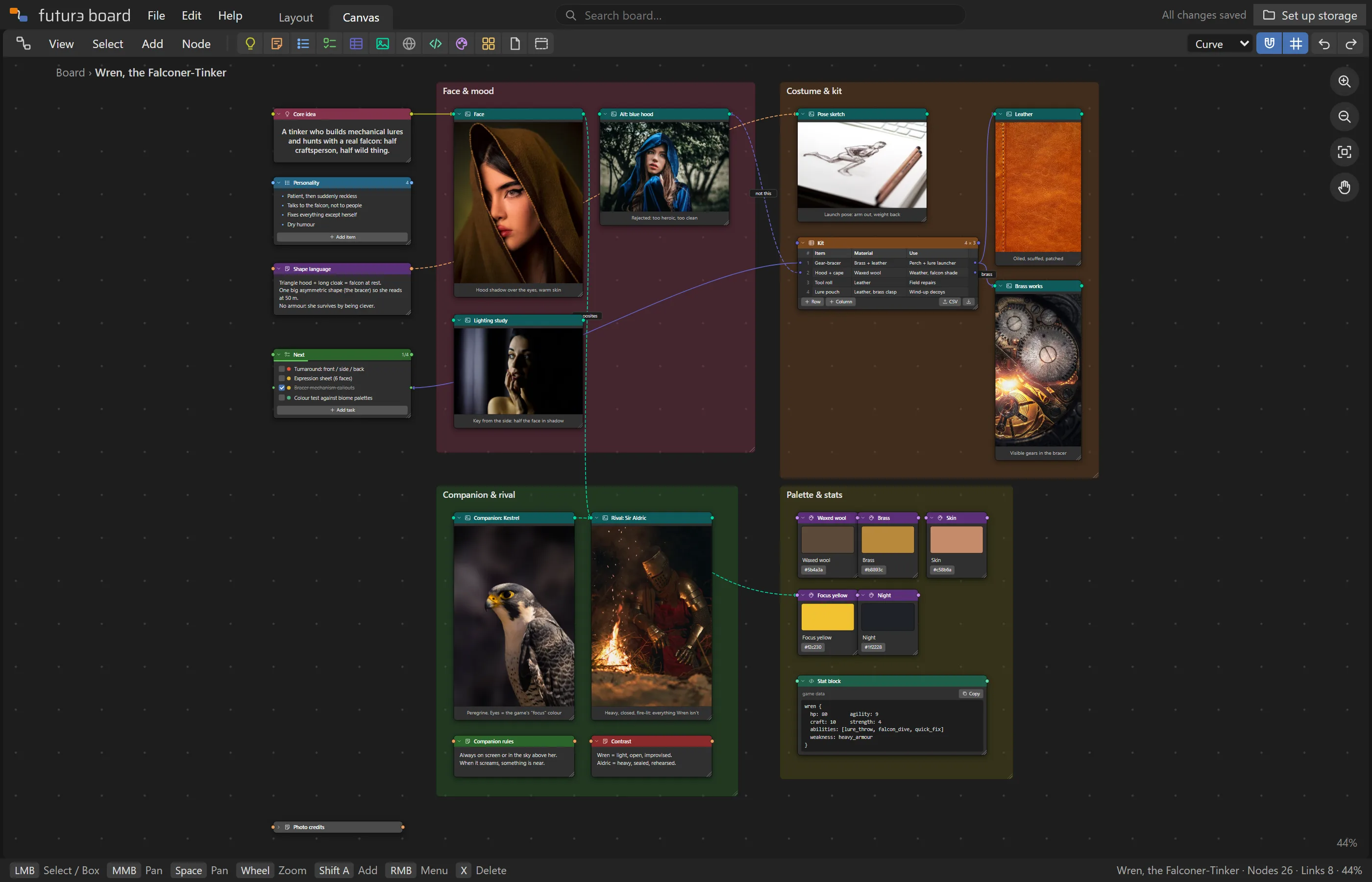The width and height of the screenshot is (1372, 882).
Task: Open the Curve link style dropdown
Action: pos(1220,44)
